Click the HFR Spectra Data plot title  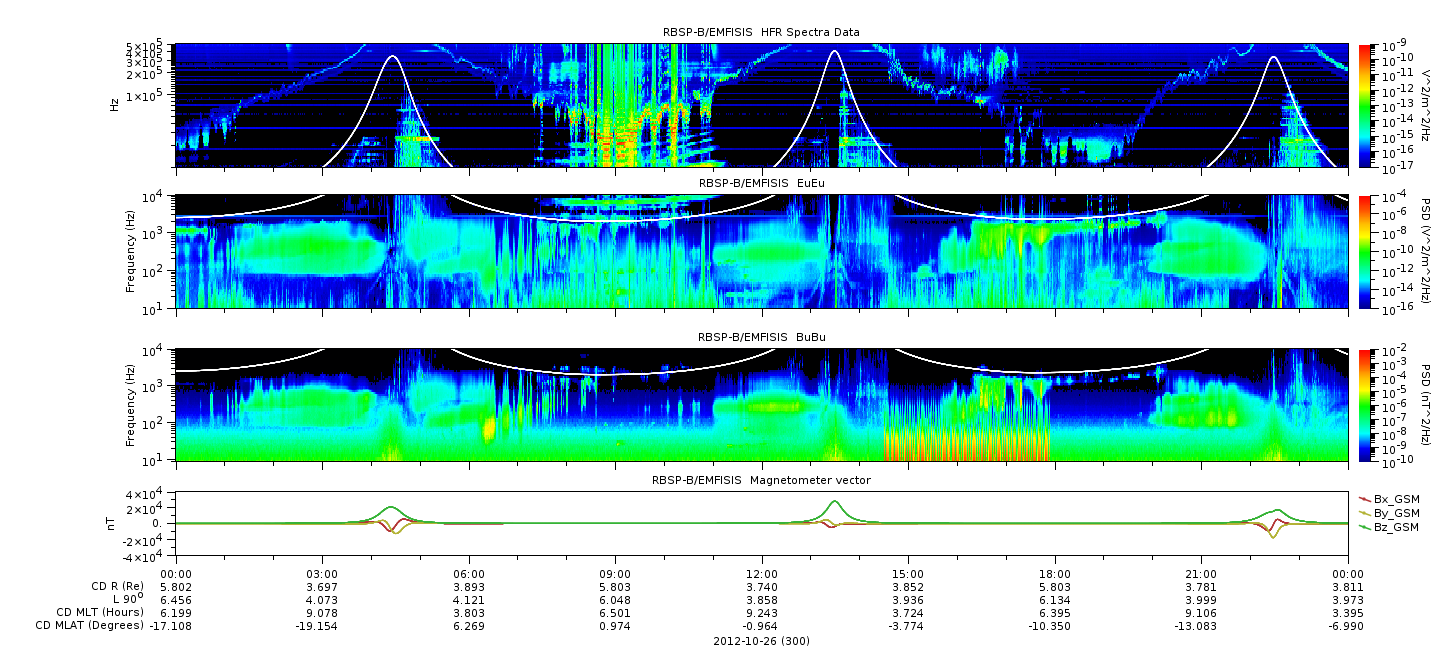761,33
